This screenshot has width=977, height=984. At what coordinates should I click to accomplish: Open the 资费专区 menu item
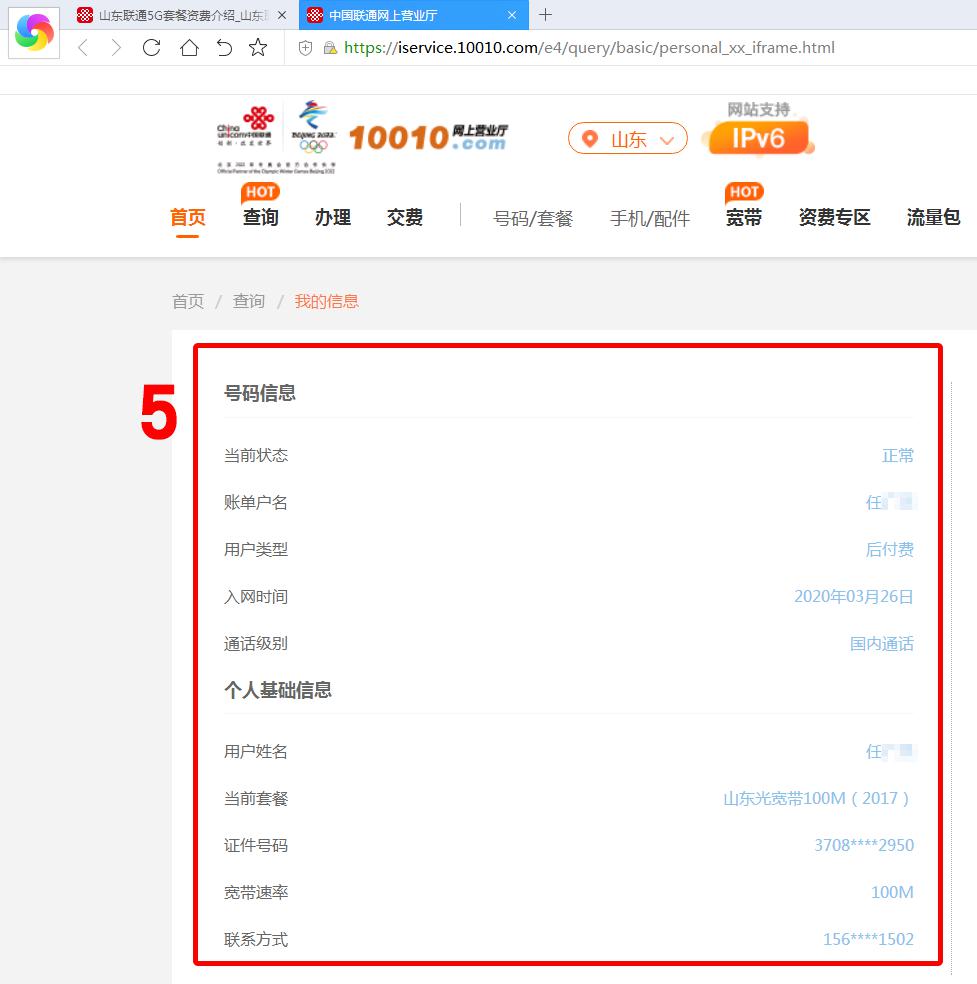tap(834, 217)
